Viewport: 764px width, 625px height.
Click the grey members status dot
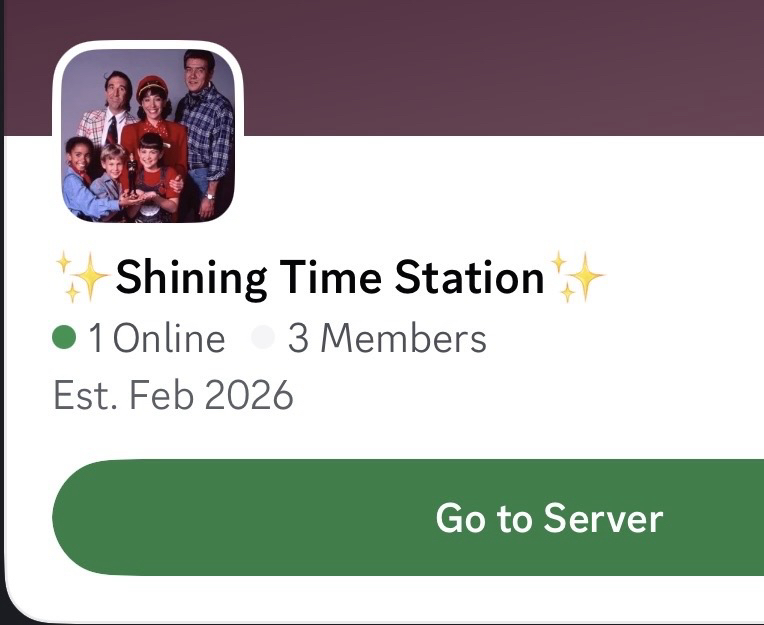(x=263, y=339)
